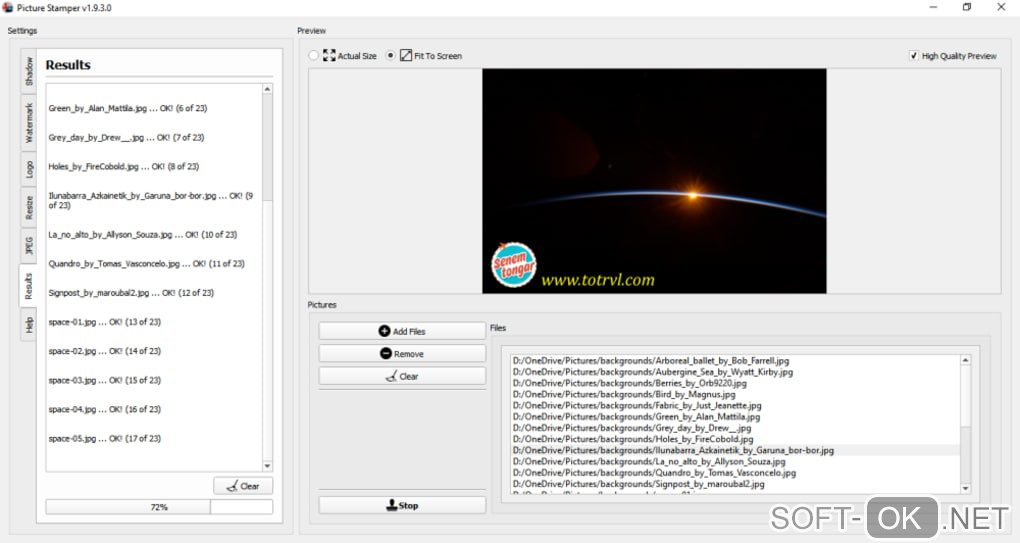Open the Help tab
This screenshot has height=543, width=1020.
pyautogui.click(x=29, y=324)
